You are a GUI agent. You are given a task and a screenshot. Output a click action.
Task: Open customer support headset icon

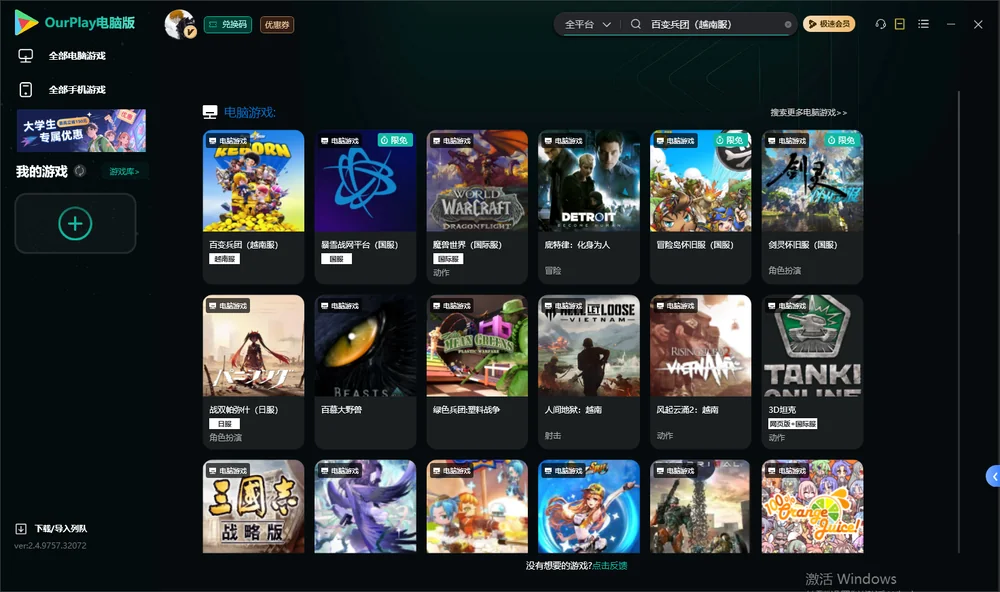(x=880, y=24)
